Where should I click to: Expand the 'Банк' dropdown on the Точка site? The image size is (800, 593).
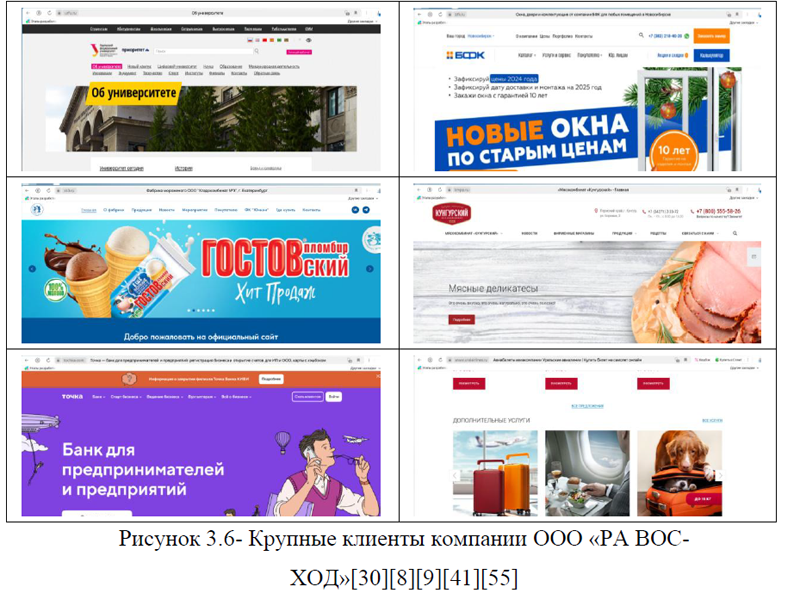tap(98, 397)
